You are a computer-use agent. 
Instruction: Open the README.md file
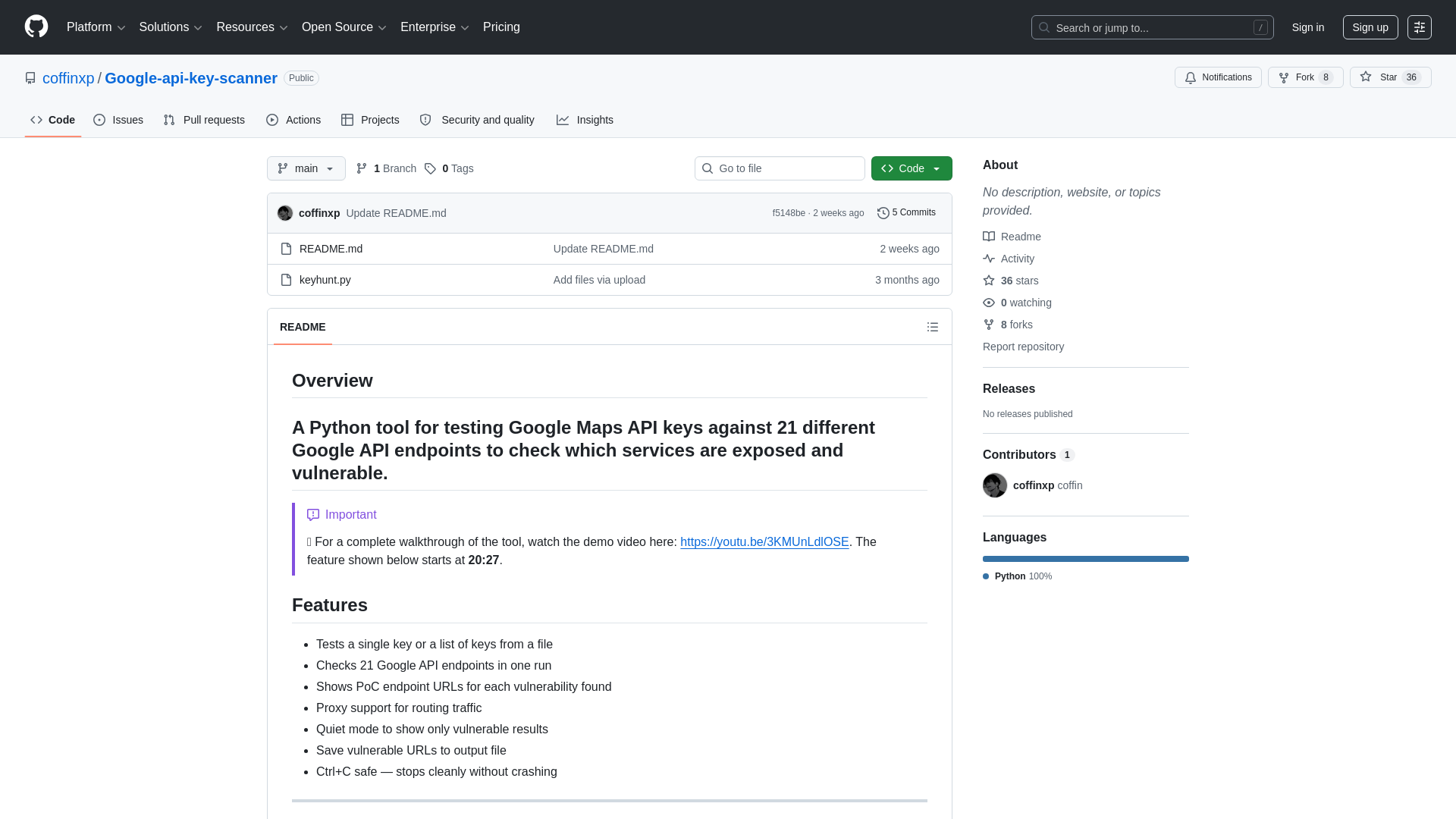[x=331, y=249]
